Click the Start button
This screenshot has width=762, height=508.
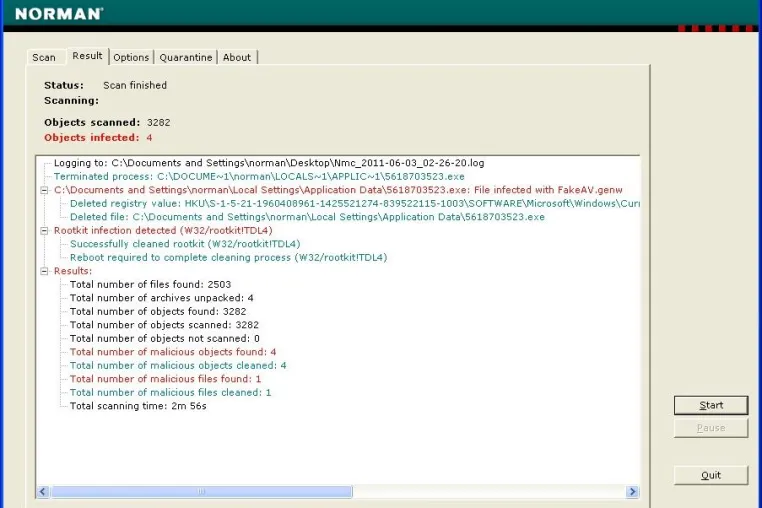pos(710,405)
